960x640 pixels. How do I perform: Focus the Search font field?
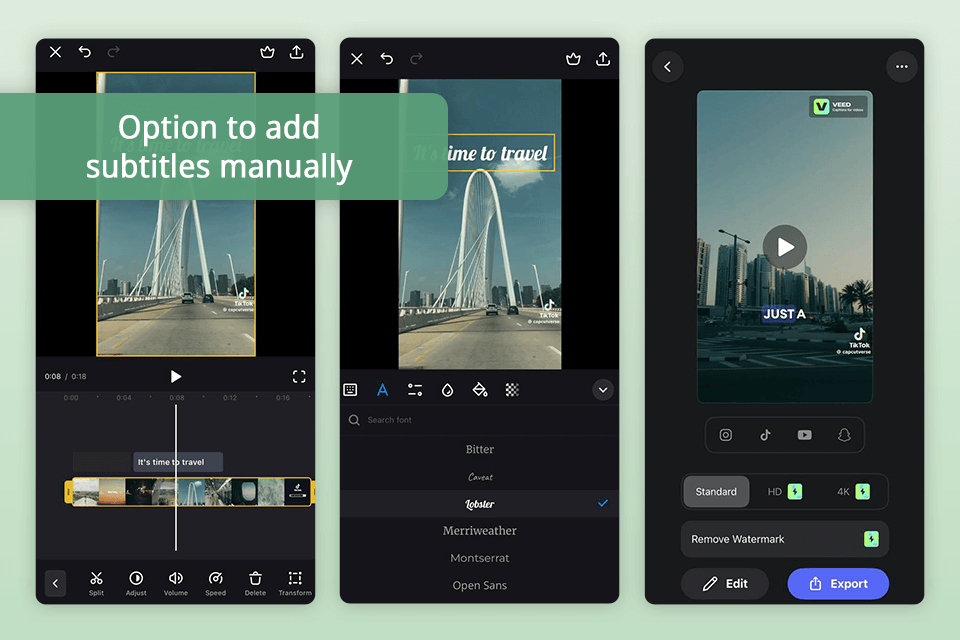[479, 420]
